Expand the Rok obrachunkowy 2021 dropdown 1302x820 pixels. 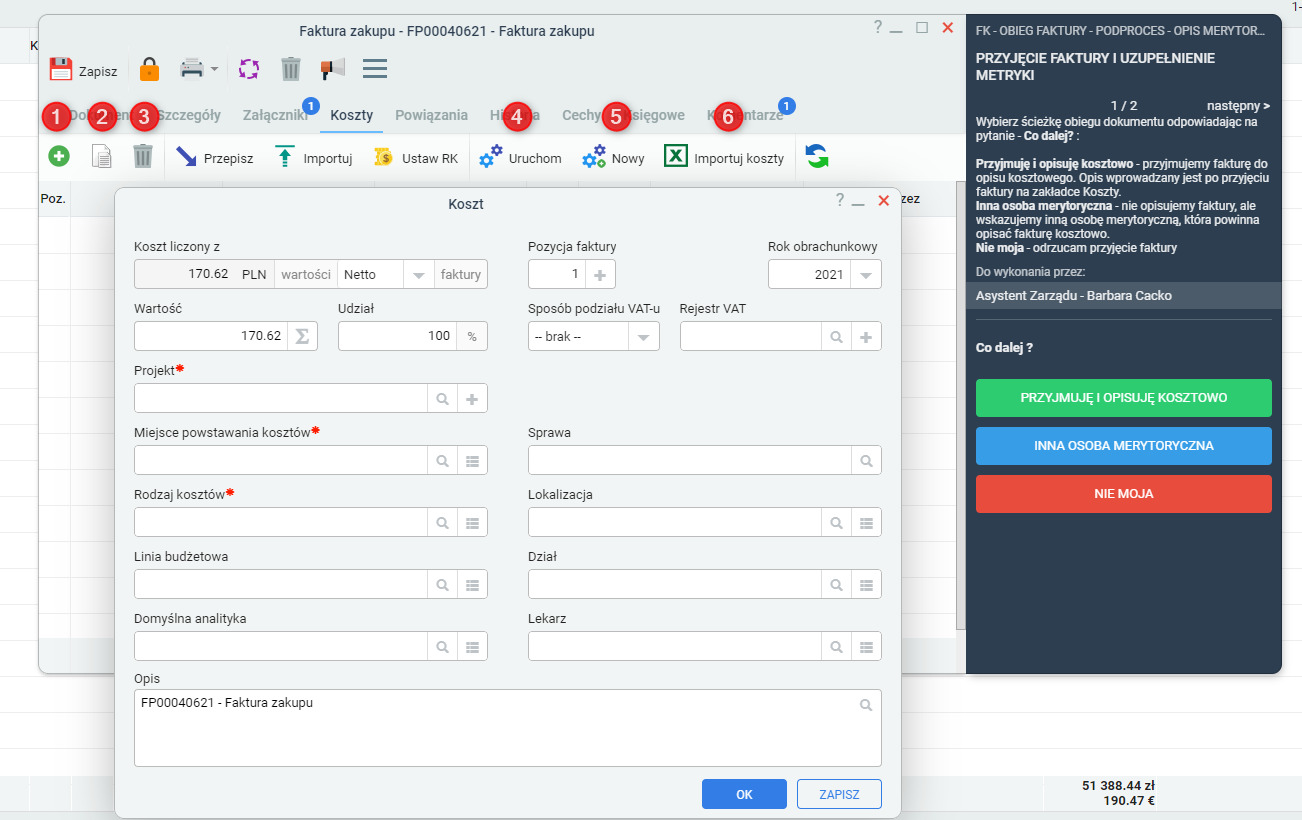pos(865,275)
